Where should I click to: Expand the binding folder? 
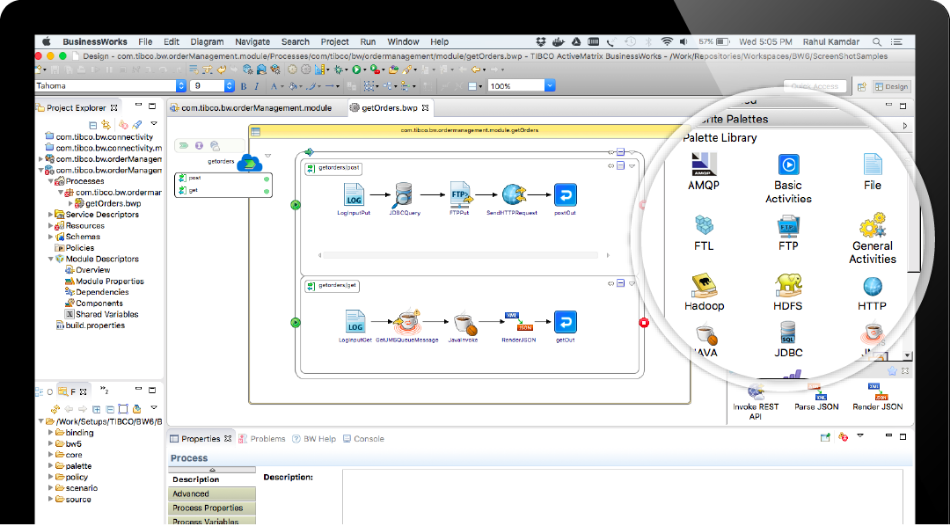point(51,432)
